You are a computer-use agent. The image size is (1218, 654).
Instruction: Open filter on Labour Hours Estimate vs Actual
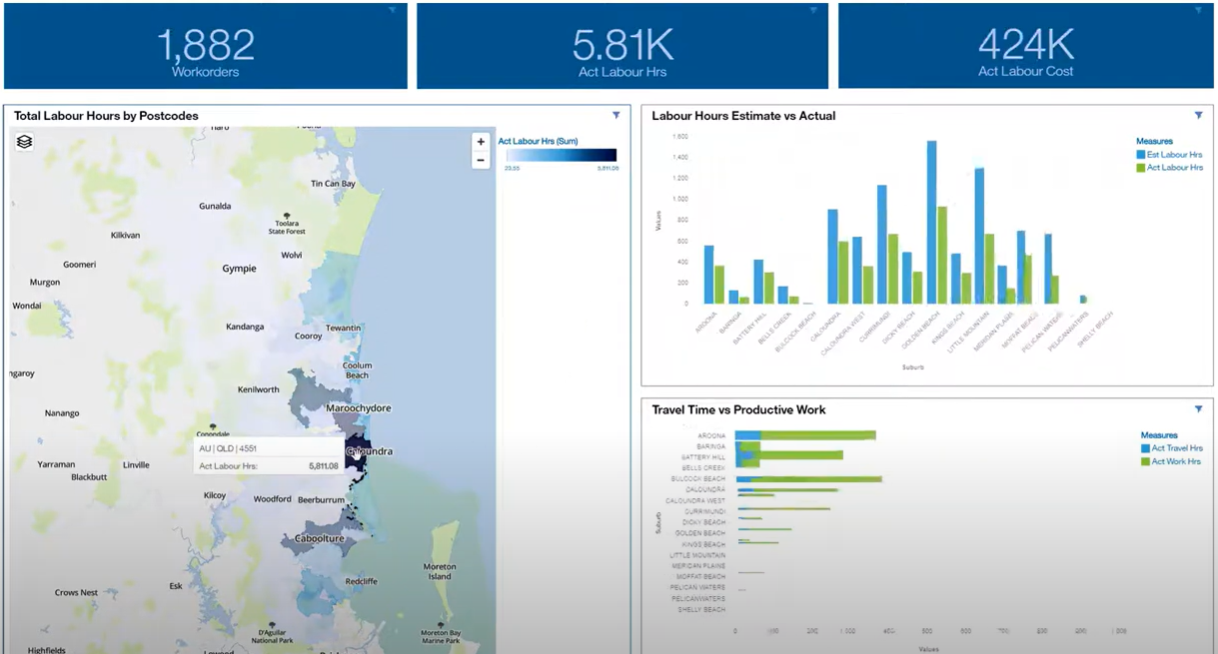1198,116
